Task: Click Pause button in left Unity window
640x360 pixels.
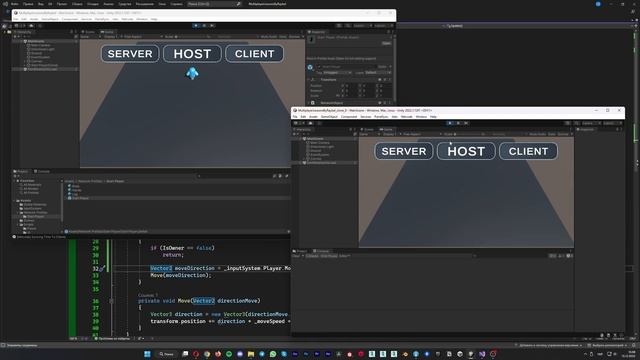Action: [x=204, y=25]
